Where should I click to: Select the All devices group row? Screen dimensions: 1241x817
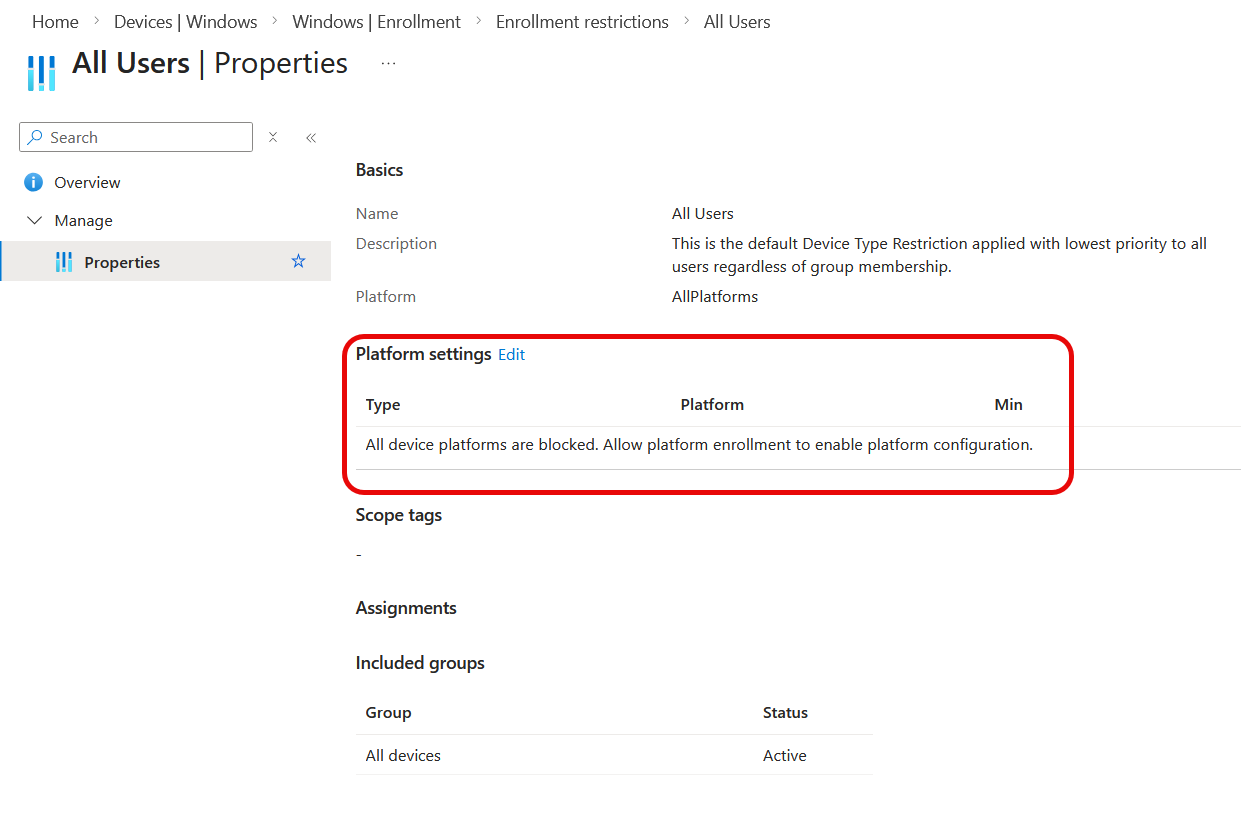click(x=403, y=755)
